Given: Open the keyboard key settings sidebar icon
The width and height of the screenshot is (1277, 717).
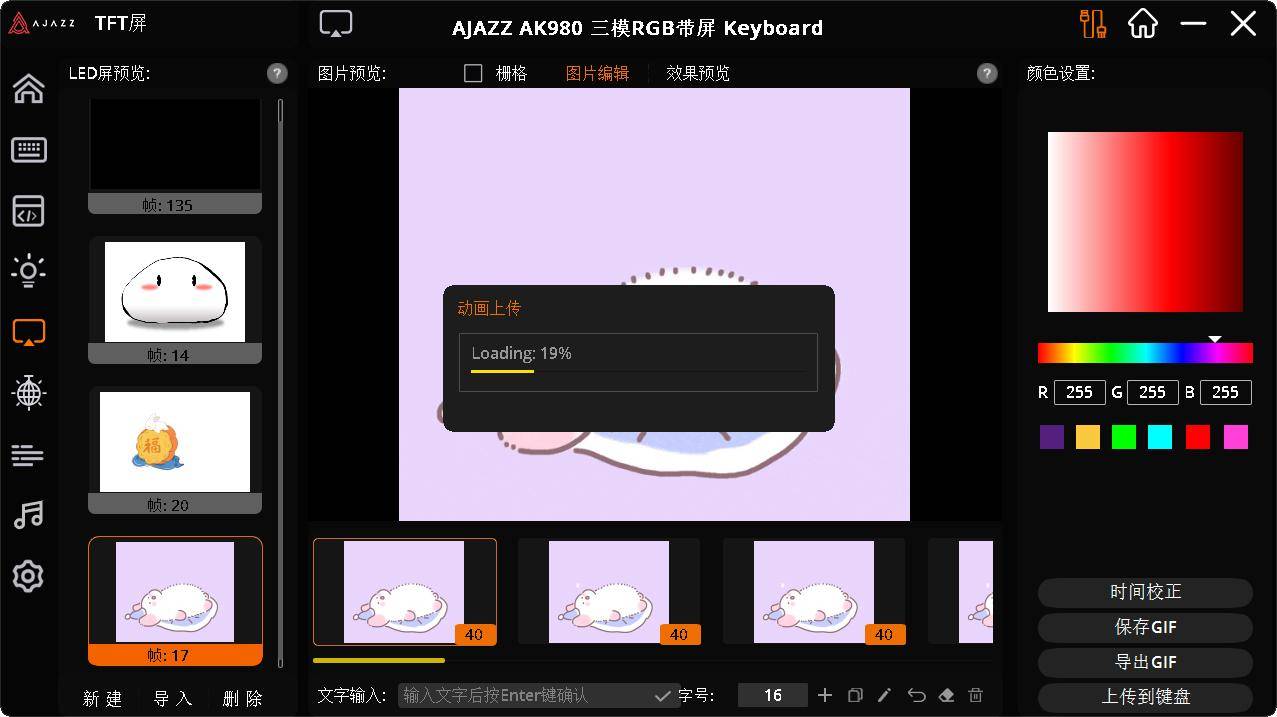Looking at the screenshot, I should 28,150.
